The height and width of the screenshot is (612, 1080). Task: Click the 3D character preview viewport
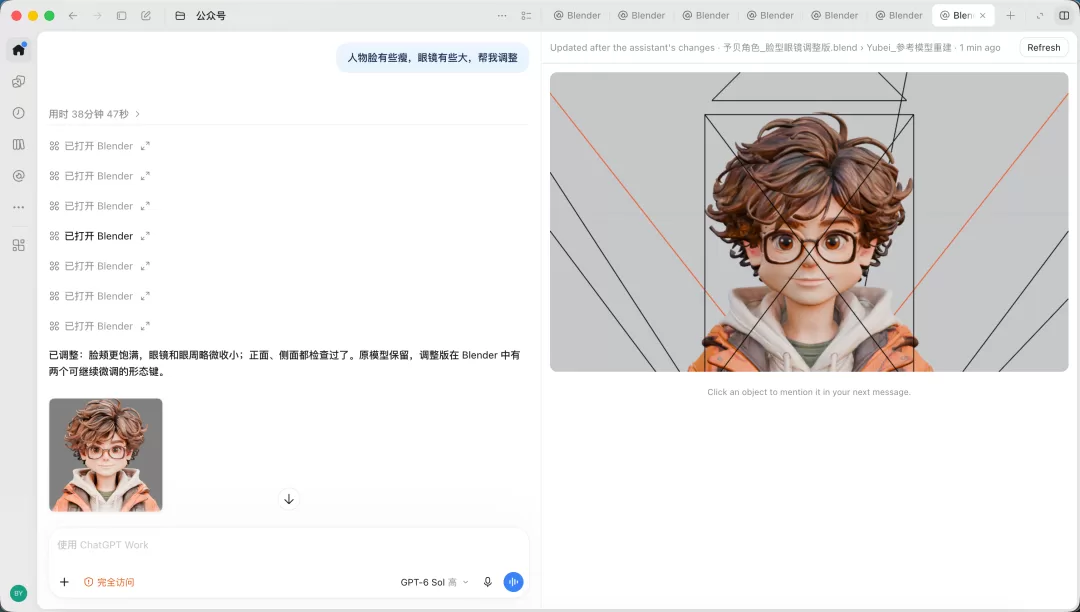[x=809, y=222]
